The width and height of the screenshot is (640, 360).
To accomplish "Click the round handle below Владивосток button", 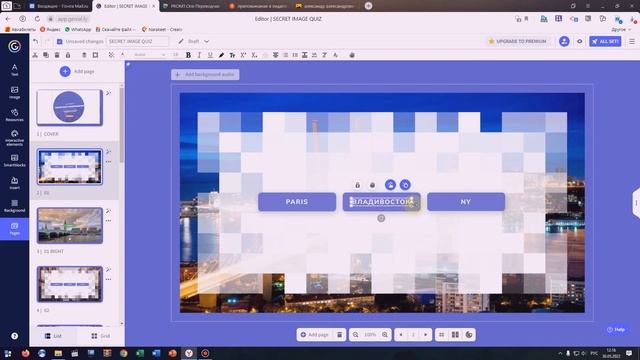I will click(x=381, y=218).
